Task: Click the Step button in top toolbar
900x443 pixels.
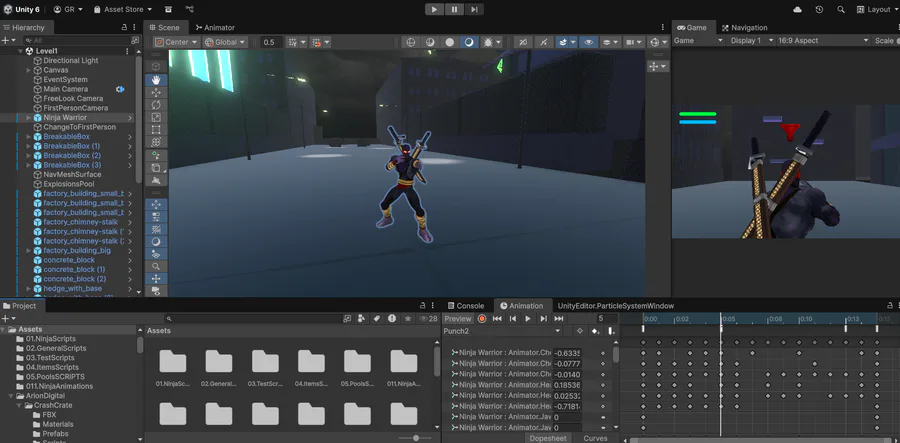Action: pyautogui.click(x=474, y=9)
